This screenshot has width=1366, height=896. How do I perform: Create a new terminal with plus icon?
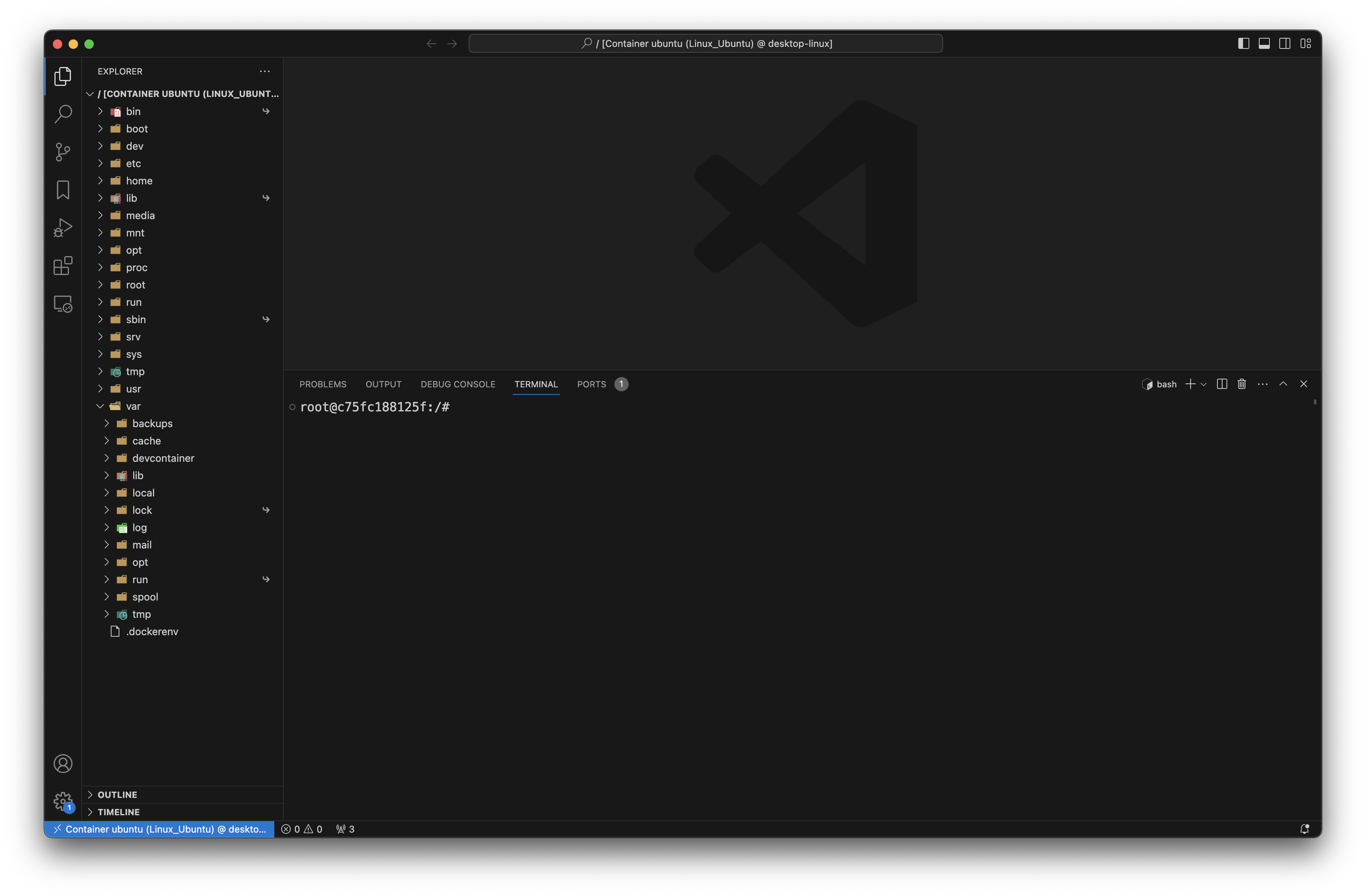[x=1190, y=384]
